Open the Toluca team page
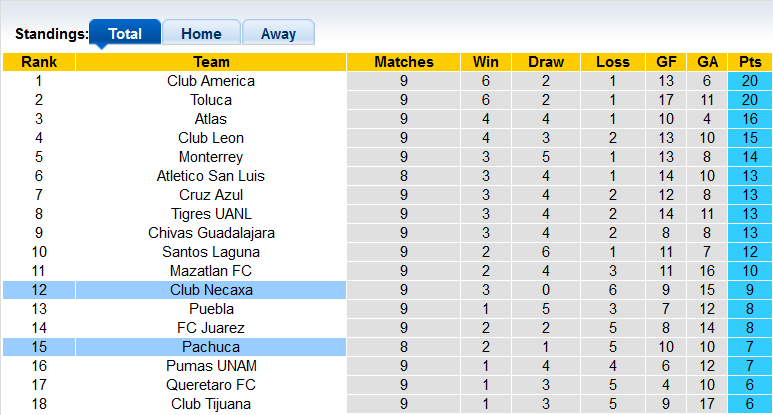773x415 pixels. click(x=211, y=100)
